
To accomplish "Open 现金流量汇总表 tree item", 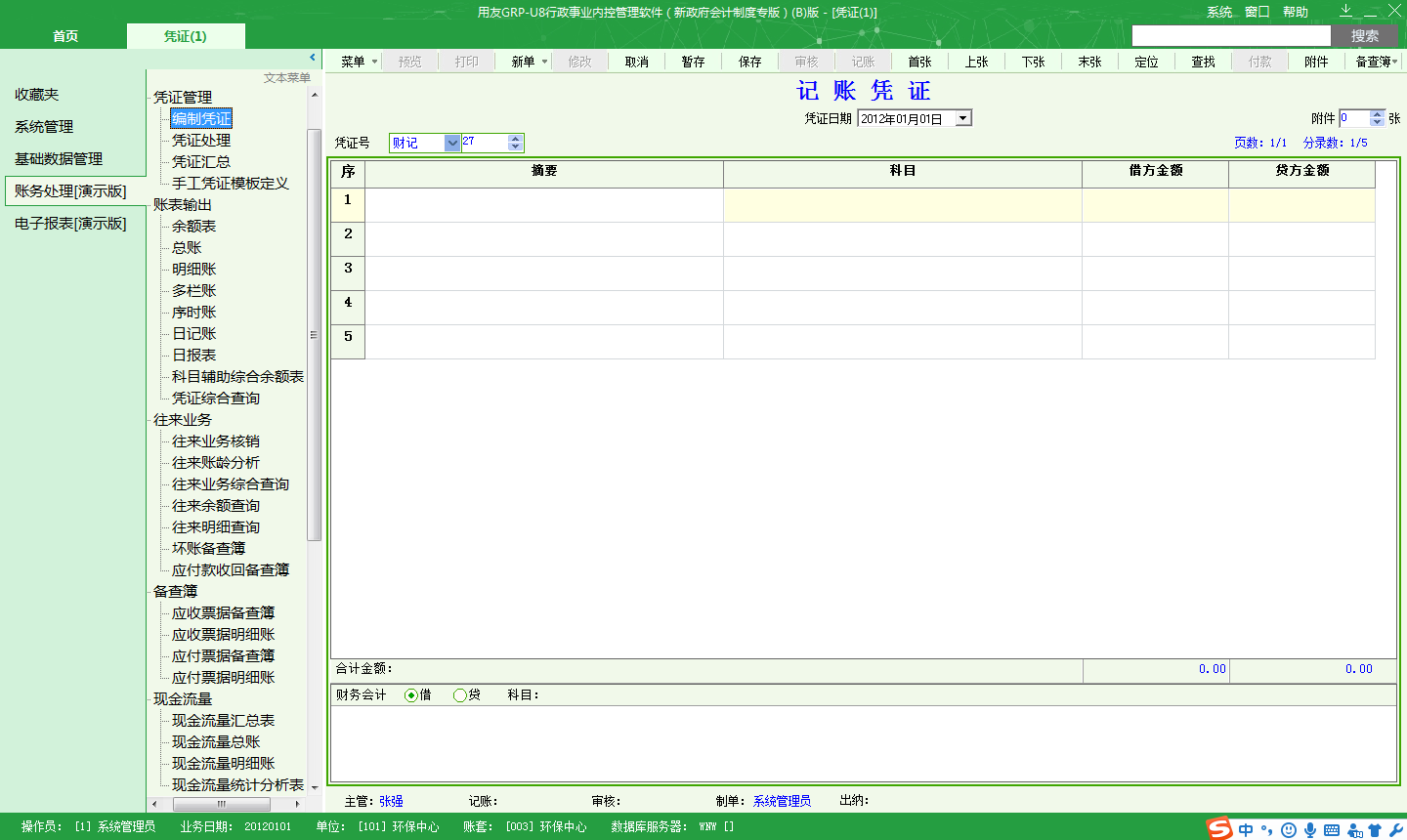I will pyautogui.click(x=223, y=721).
